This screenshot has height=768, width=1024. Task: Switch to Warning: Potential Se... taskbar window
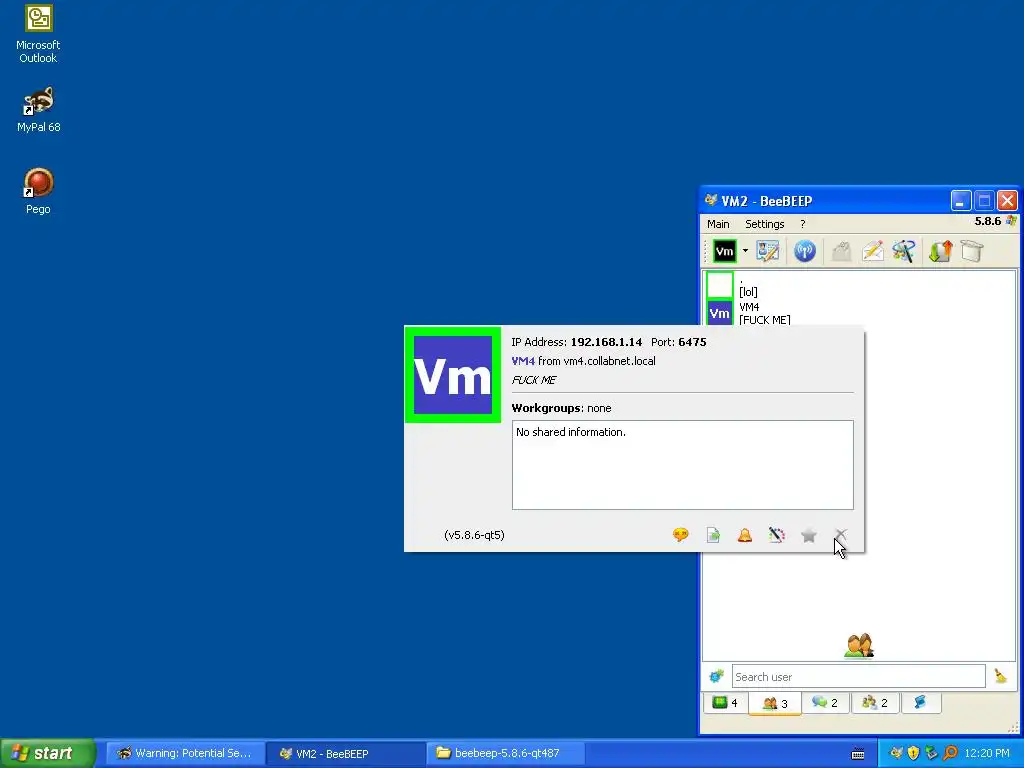click(x=185, y=753)
